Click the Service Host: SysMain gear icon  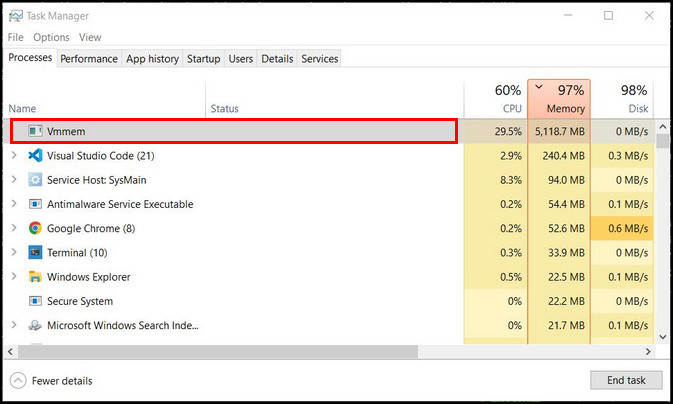[35, 180]
